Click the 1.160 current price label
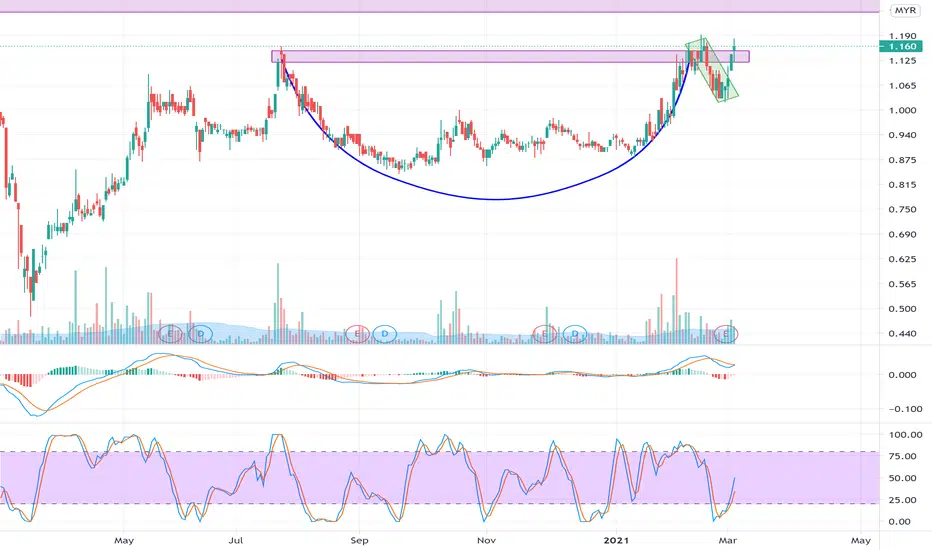This screenshot has width=932, height=550. 902,46
